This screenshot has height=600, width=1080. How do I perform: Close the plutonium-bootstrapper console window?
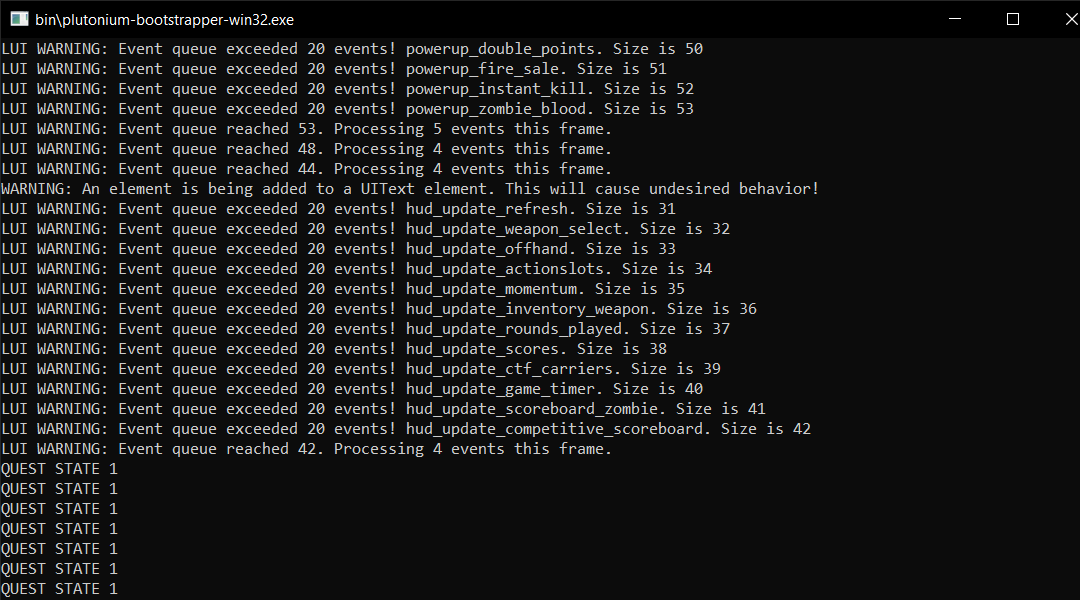[x=1070, y=19]
